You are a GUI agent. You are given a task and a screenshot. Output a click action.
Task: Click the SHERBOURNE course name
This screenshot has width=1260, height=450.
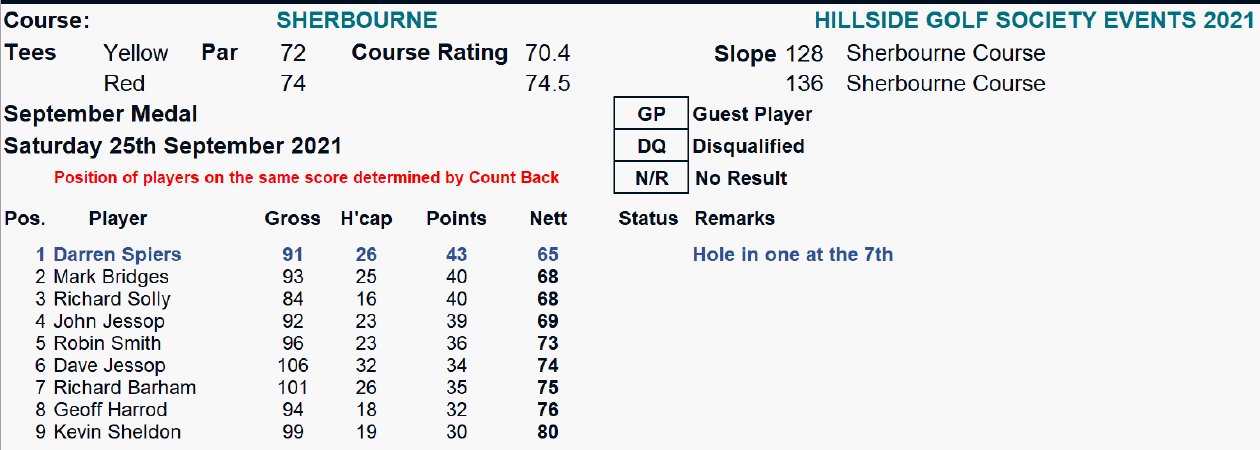click(x=356, y=20)
